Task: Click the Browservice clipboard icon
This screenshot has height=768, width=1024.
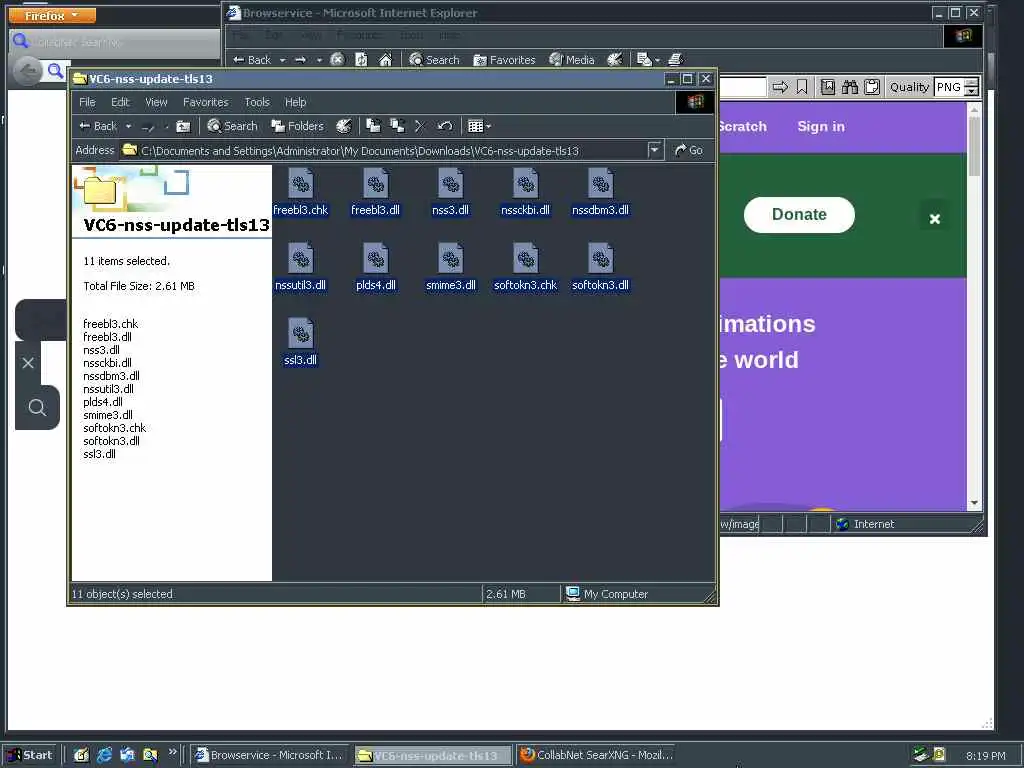Action: 872,87
